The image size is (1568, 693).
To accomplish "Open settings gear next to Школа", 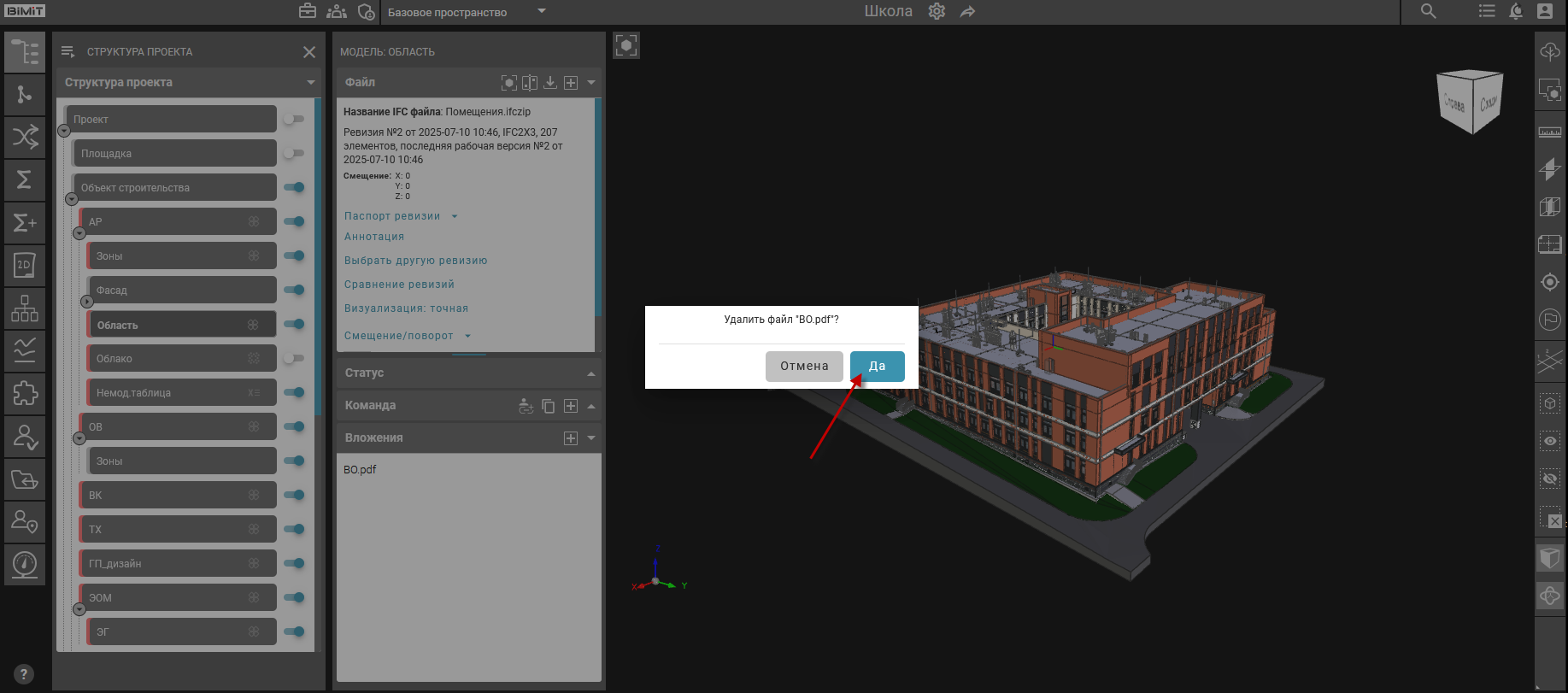I will (937, 11).
